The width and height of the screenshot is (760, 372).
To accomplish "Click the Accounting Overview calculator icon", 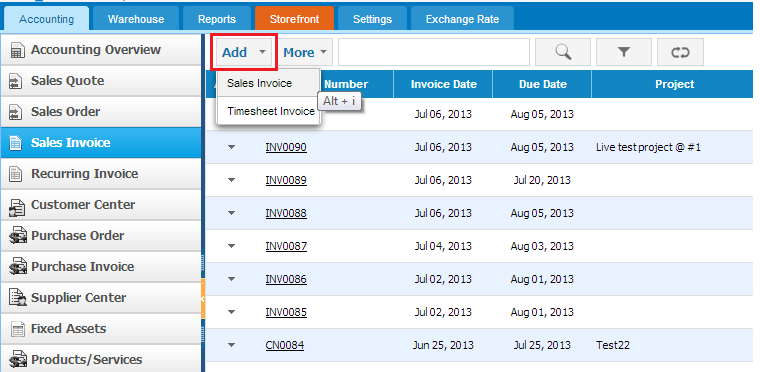I will [17, 50].
